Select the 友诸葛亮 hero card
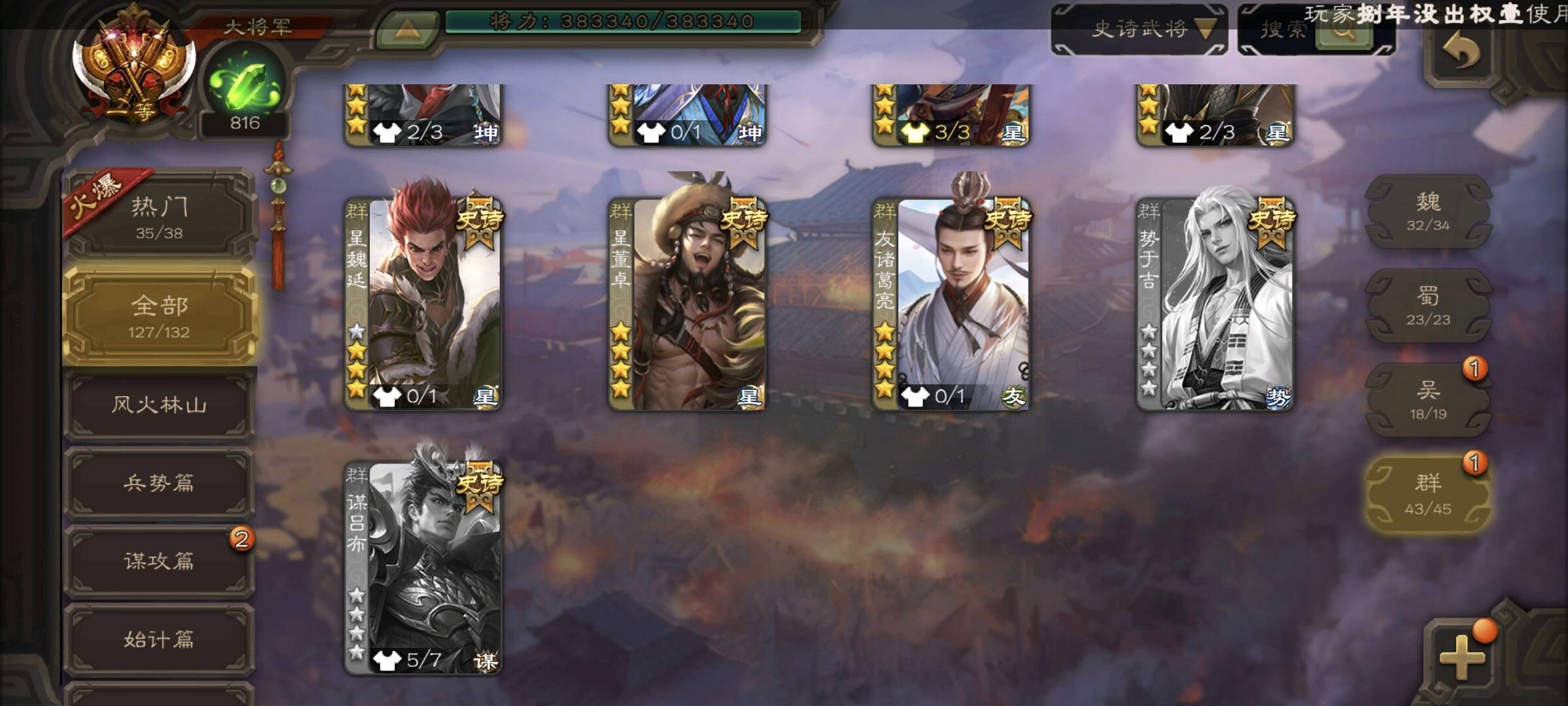 point(951,305)
